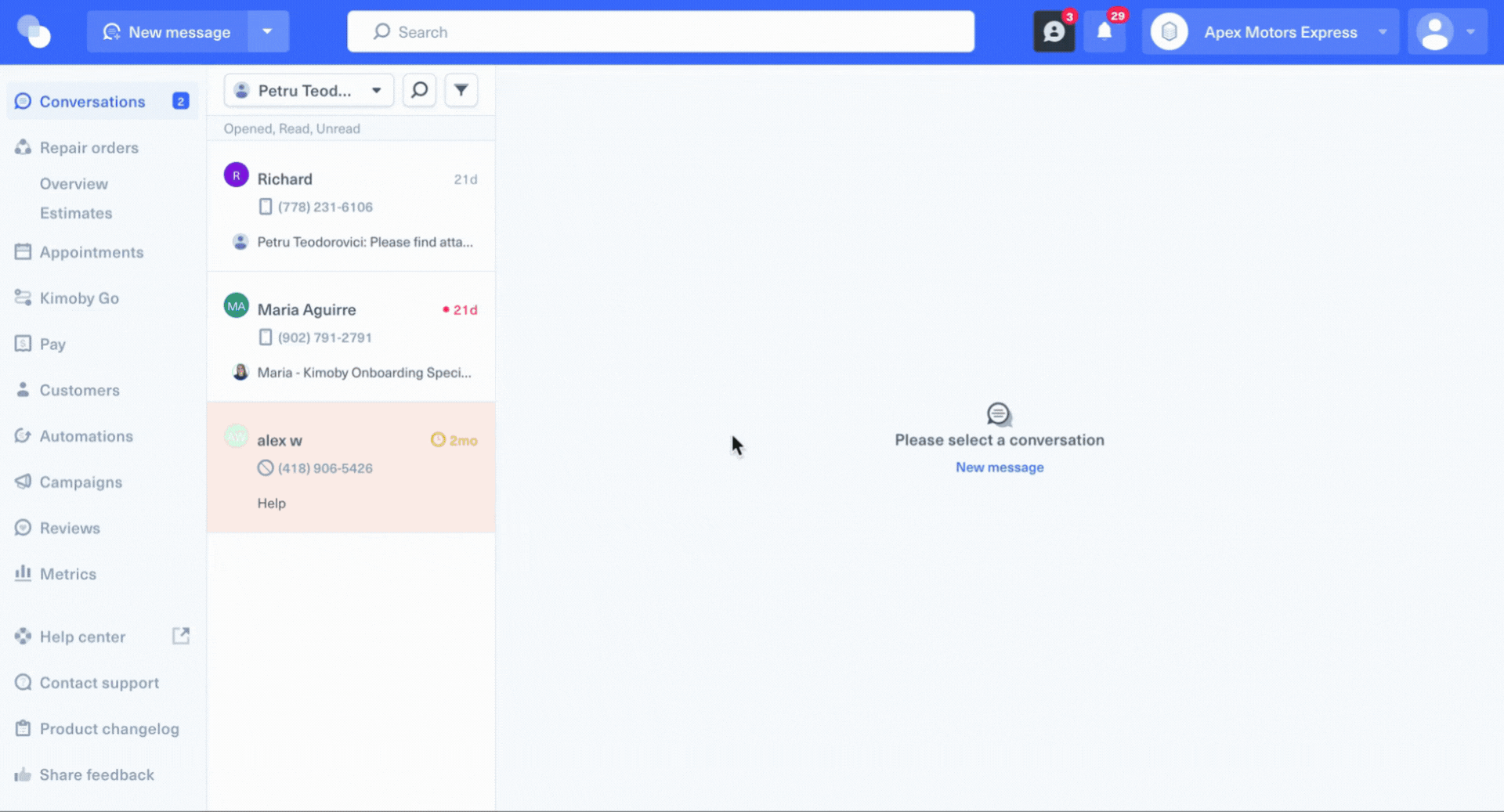Open the Automations section
Screen dimensions: 1504x812
click(x=86, y=436)
